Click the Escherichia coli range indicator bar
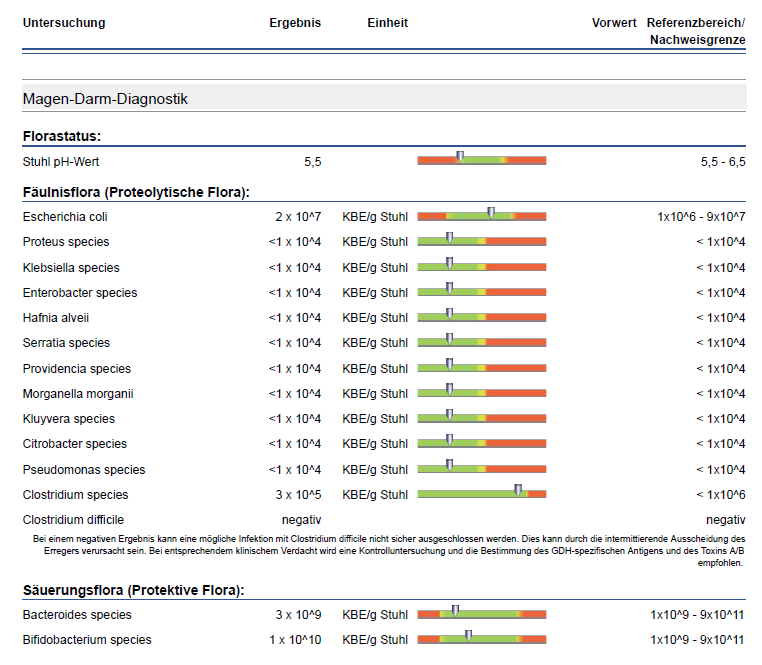This screenshot has width=762, height=665. point(482,216)
